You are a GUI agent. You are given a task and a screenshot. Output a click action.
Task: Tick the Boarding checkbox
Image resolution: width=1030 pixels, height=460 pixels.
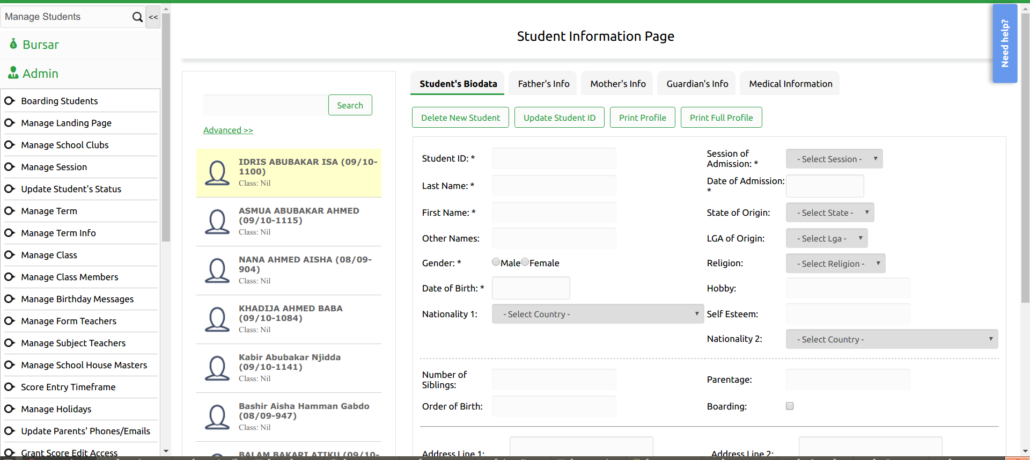pyautogui.click(x=790, y=406)
